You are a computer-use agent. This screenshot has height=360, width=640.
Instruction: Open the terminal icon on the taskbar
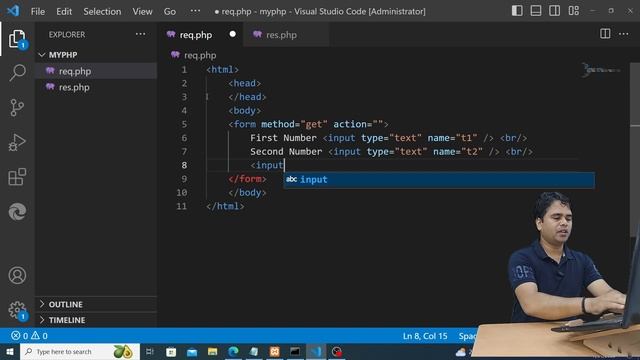pyautogui.click(x=295, y=351)
